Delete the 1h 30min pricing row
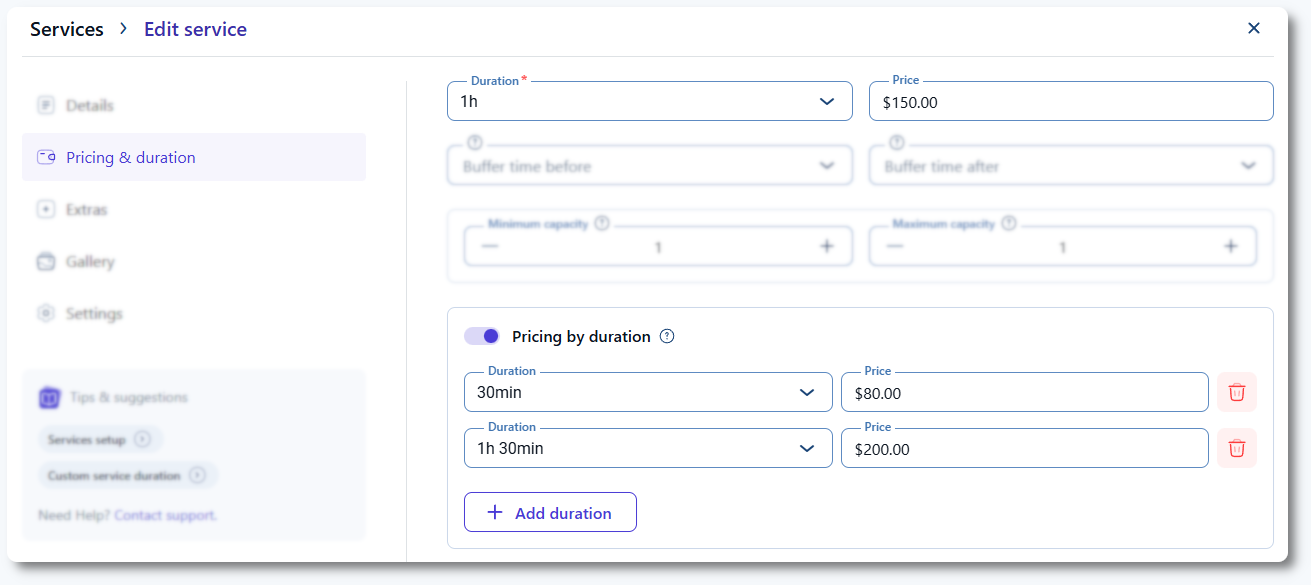Image resolution: width=1311 pixels, height=585 pixels. (x=1236, y=448)
